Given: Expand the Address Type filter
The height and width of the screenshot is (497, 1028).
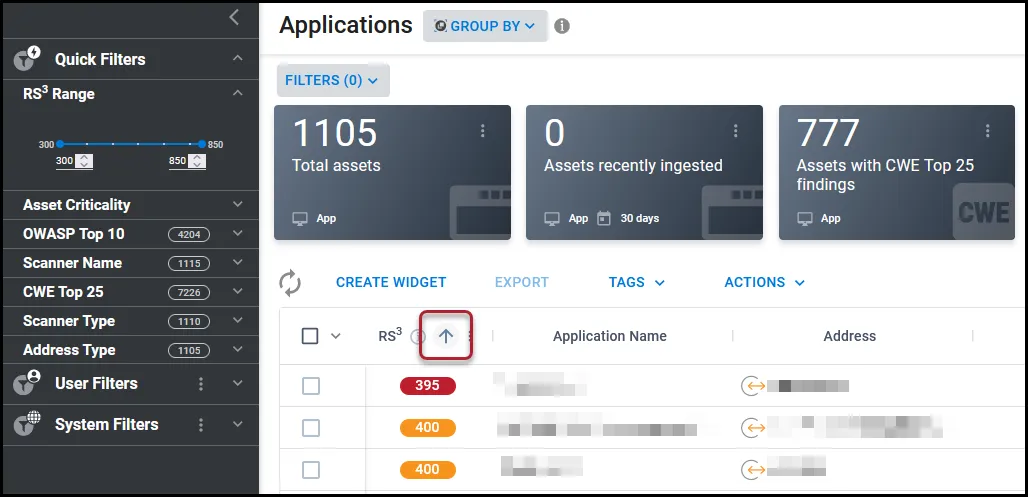Looking at the screenshot, I should pyautogui.click(x=238, y=350).
